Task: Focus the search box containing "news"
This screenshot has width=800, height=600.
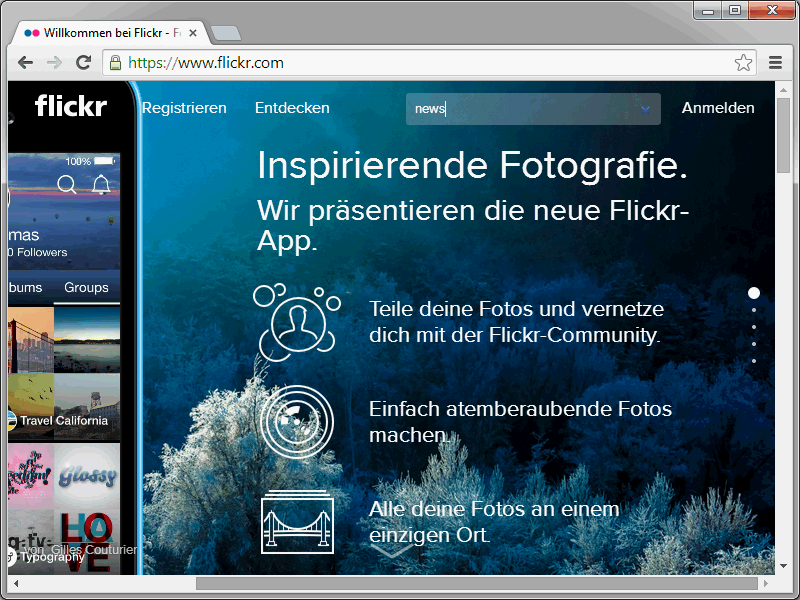Action: pyautogui.click(x=533, y=109)
